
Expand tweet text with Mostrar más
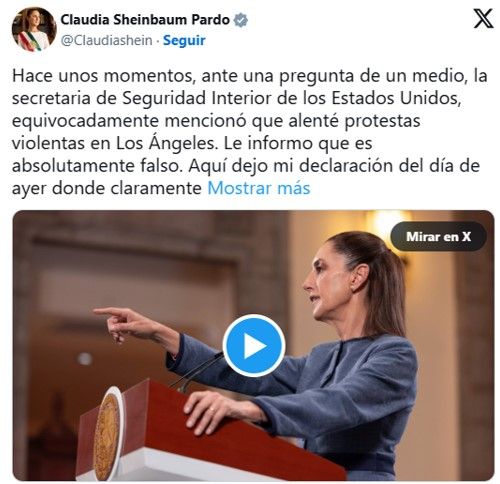[x=259, y=188]
